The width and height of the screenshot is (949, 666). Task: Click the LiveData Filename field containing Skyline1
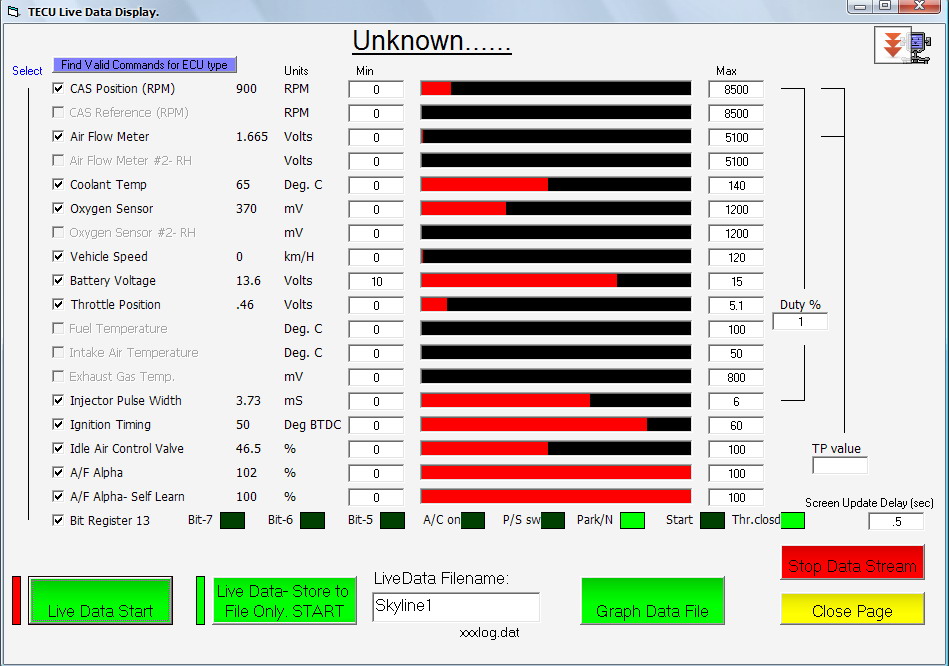(x=456, y=607)
